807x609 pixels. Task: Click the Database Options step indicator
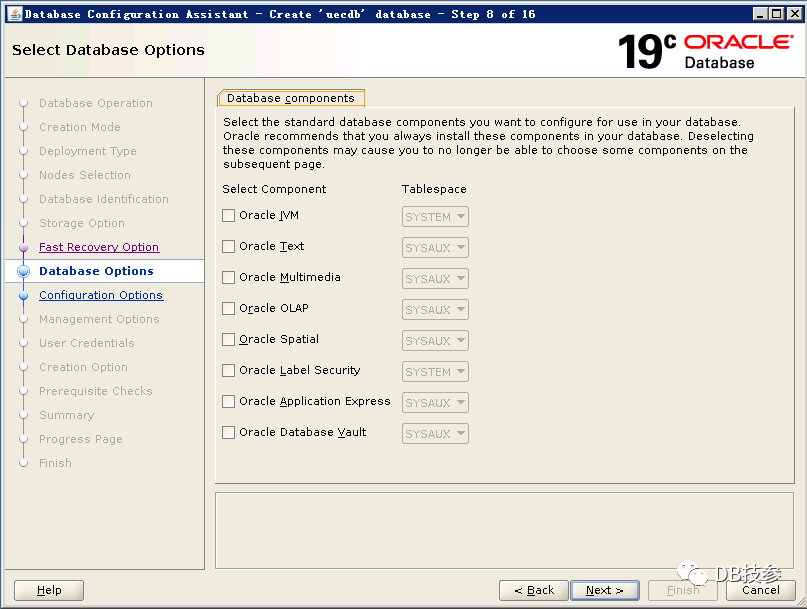pyautogui.click(x=23, y=271)
